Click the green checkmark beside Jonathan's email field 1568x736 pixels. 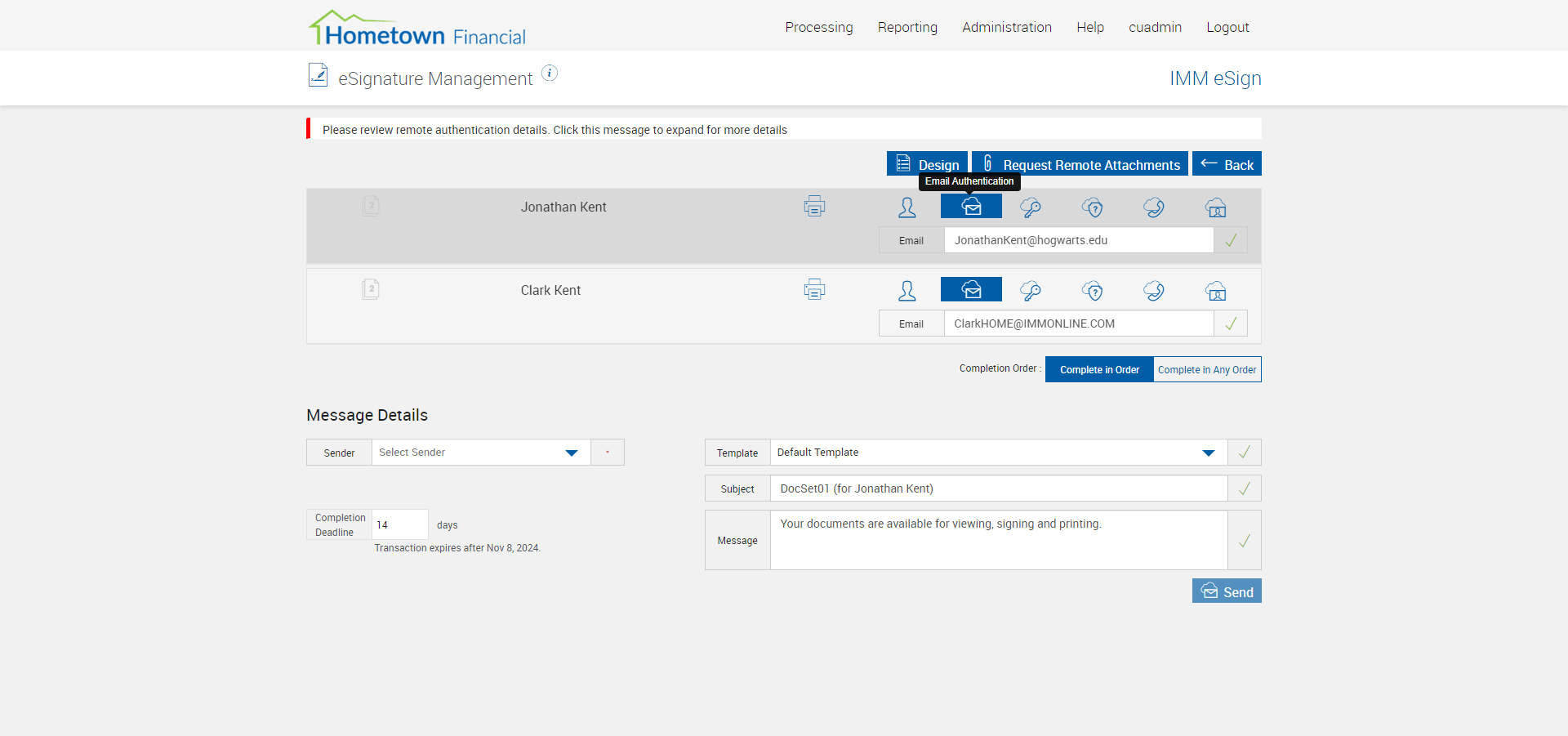tap(1231, 240)
